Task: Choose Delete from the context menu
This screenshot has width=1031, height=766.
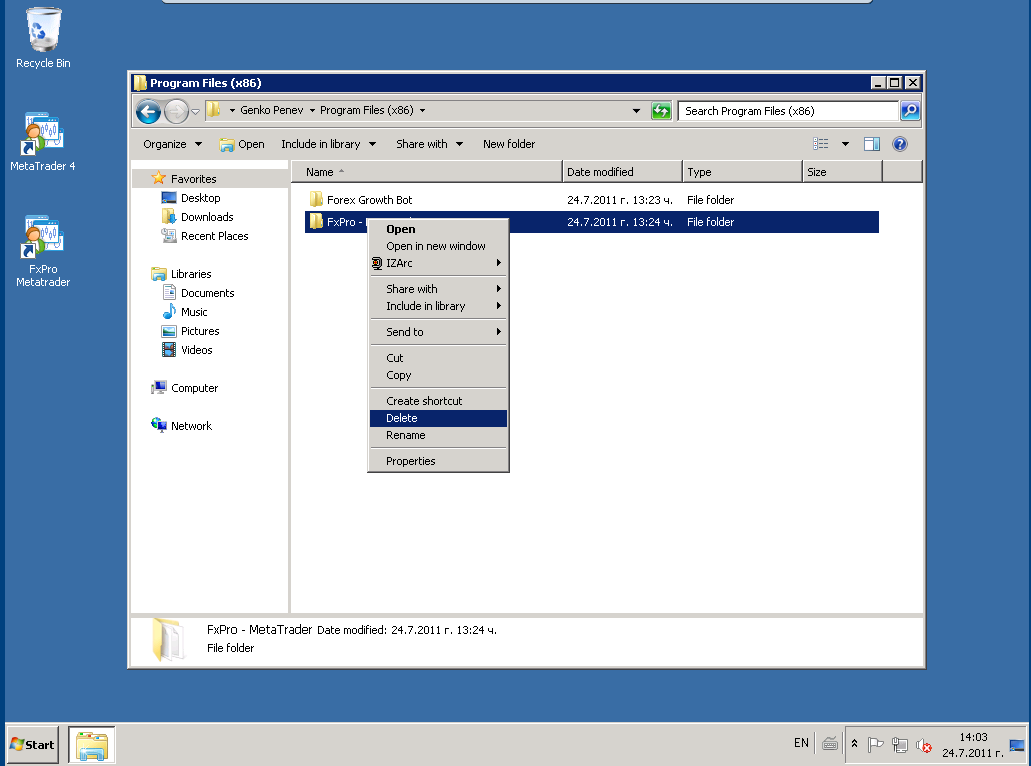Action: coord(438,418)
